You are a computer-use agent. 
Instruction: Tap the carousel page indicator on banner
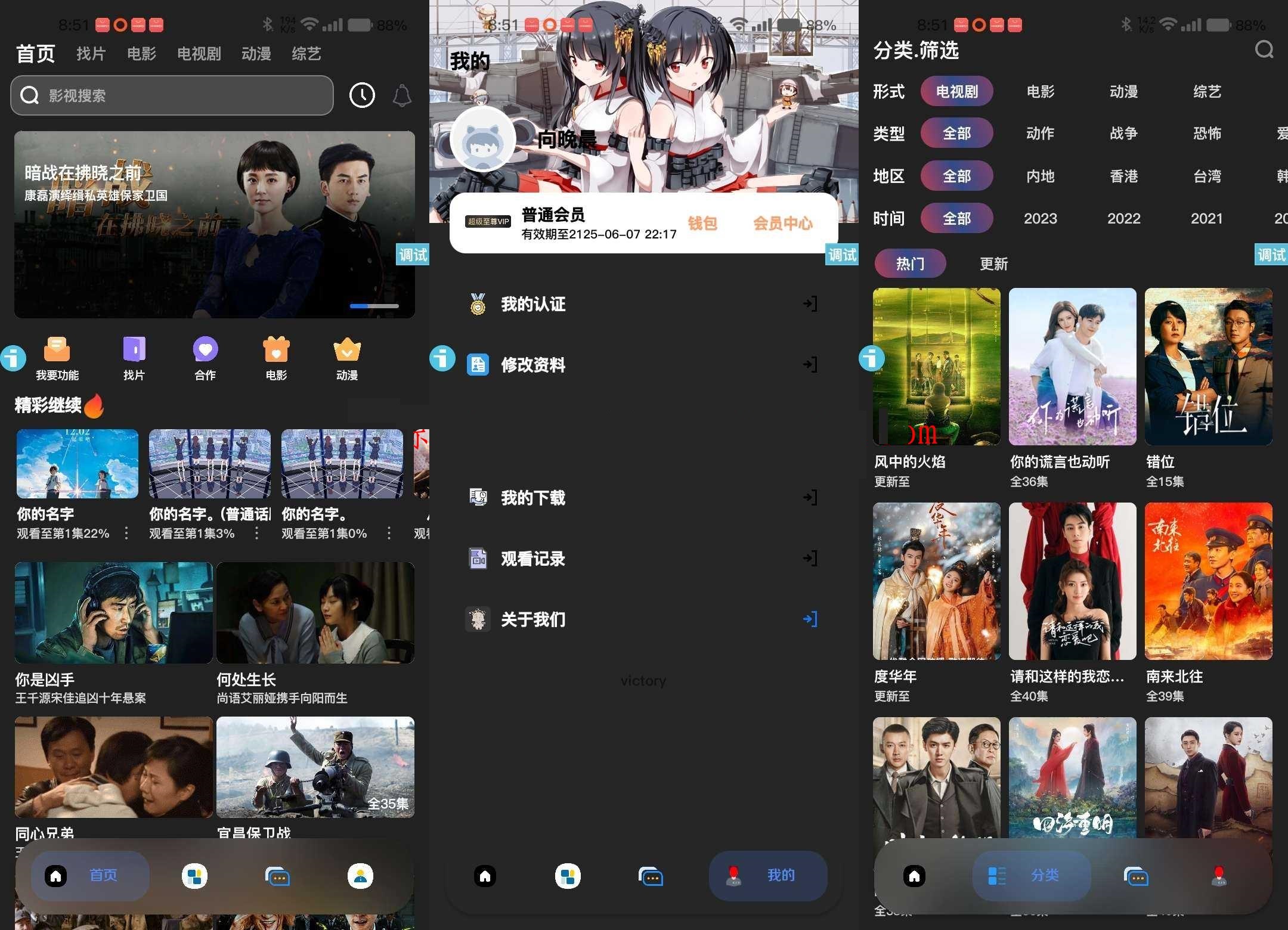(374, 306)
